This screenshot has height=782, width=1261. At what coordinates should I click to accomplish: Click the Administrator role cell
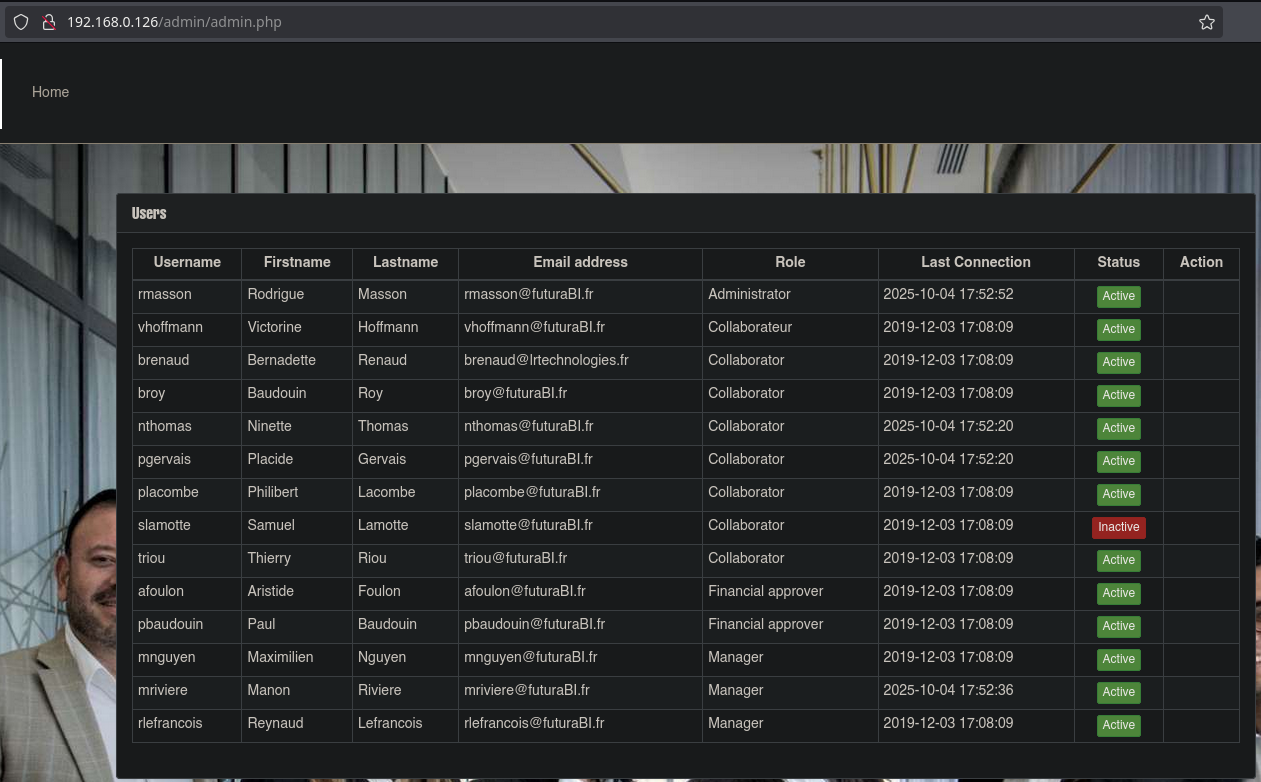pyautogui.click(x=749, y=294)
